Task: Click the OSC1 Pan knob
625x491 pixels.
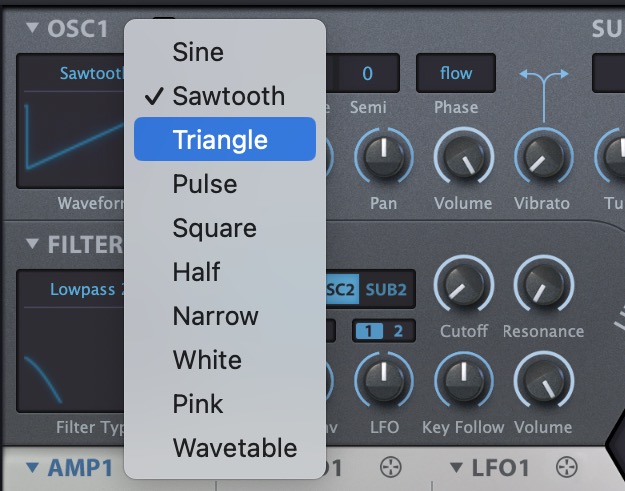Action: click(384, 159)
